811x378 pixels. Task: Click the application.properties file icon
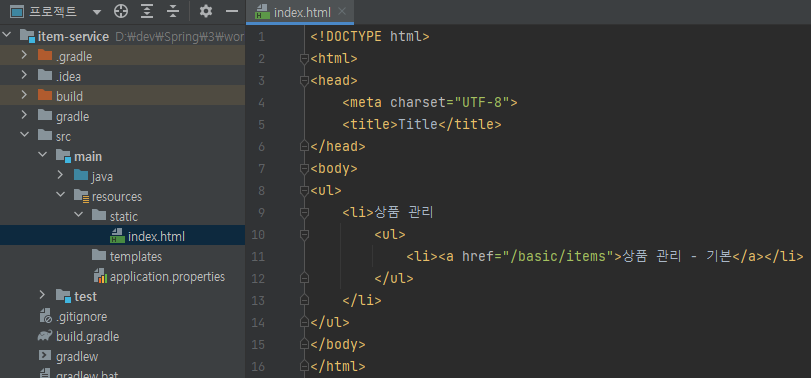(x=100, y=277)
